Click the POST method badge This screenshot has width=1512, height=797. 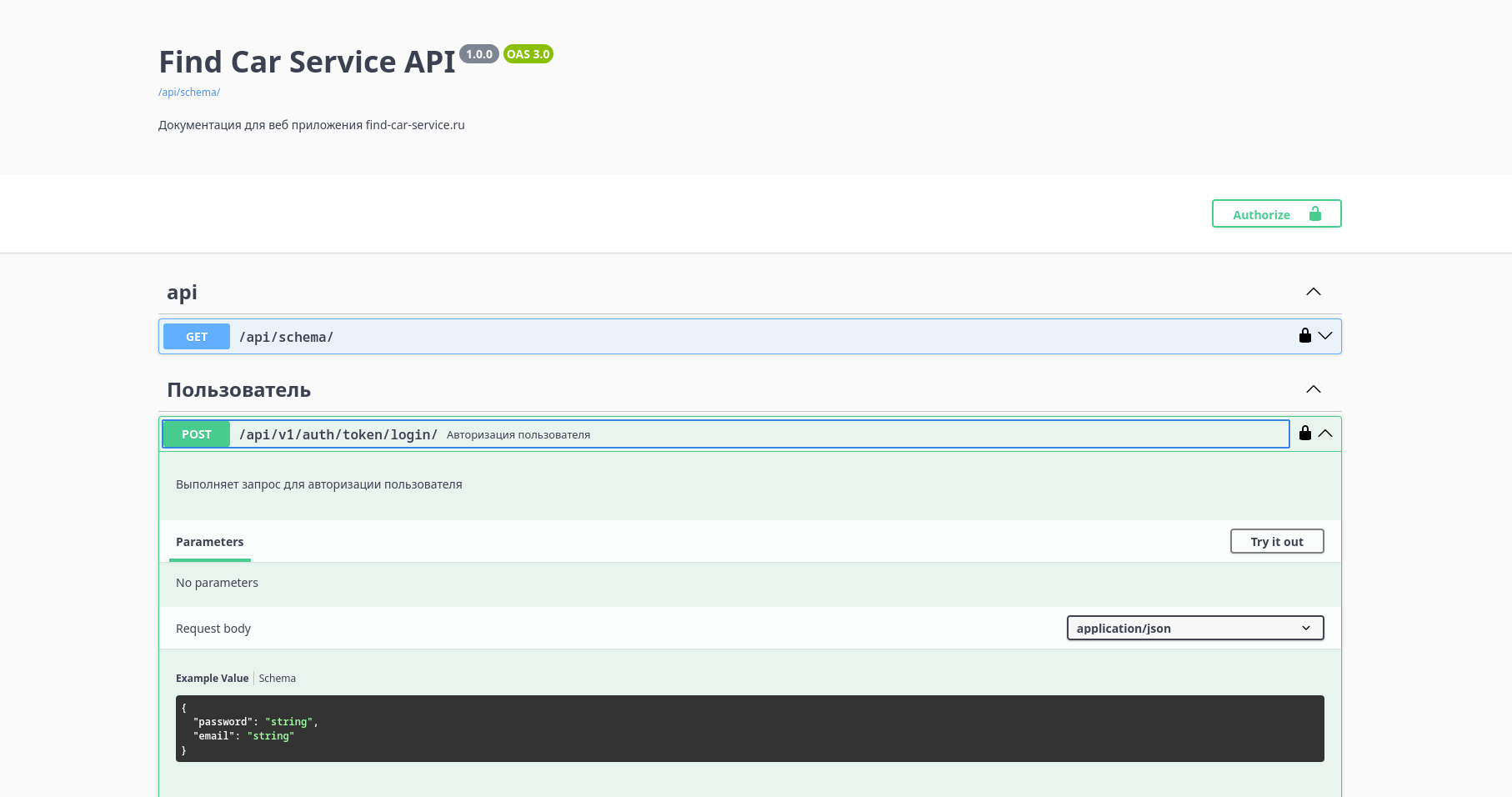click(x=197, y=434)
